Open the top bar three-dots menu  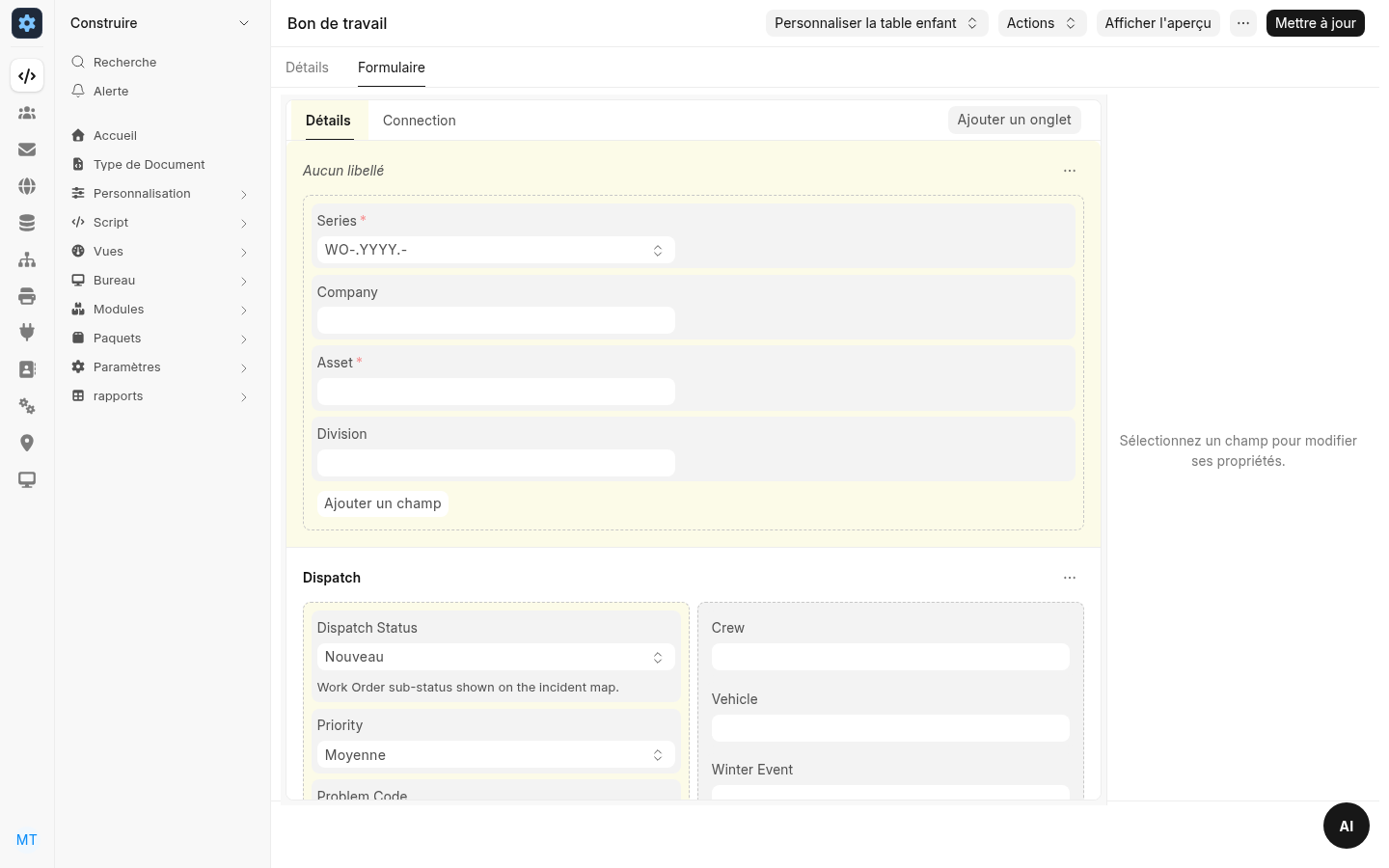click(1243, 23)
